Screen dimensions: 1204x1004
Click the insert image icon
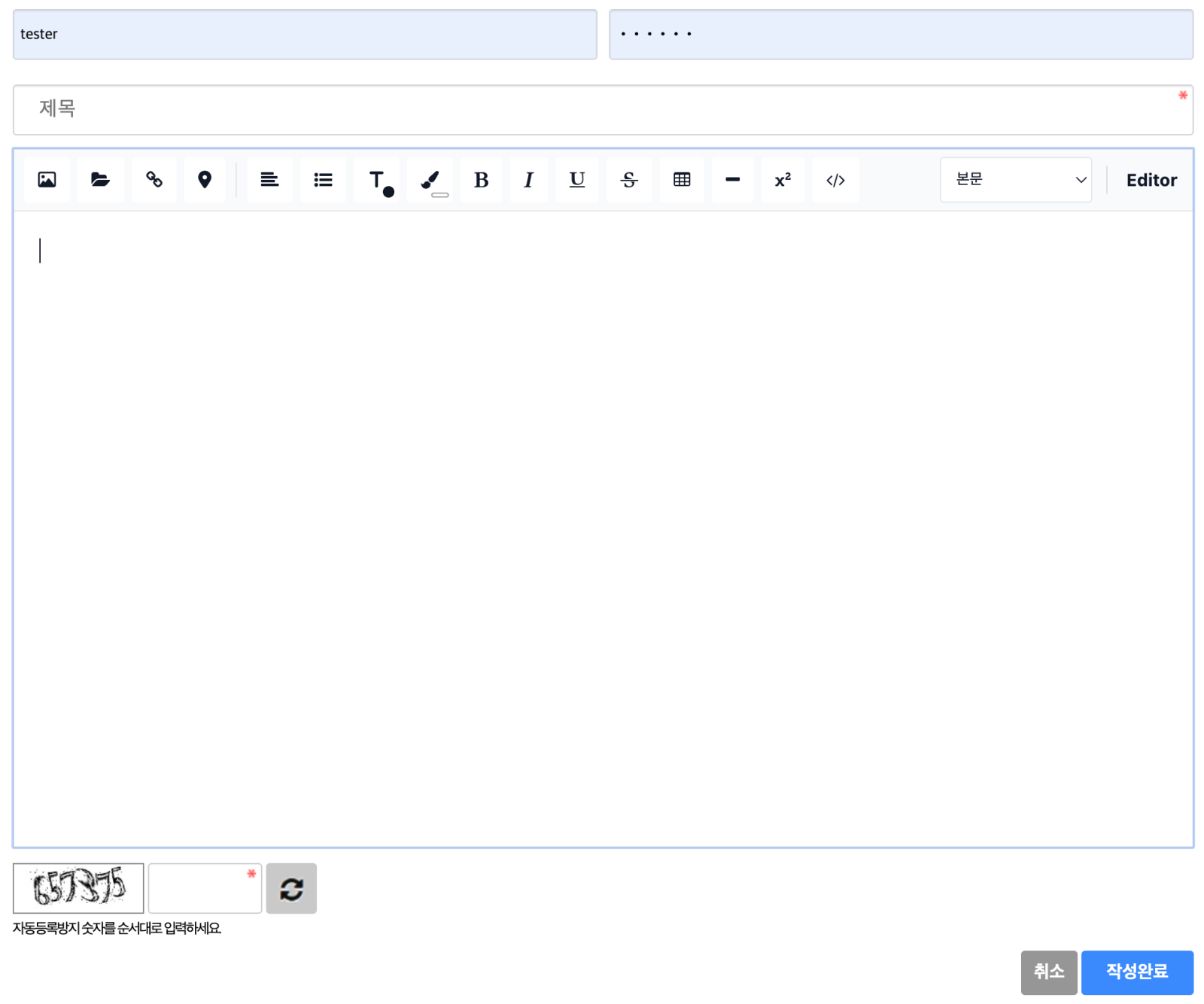(47, 180)
